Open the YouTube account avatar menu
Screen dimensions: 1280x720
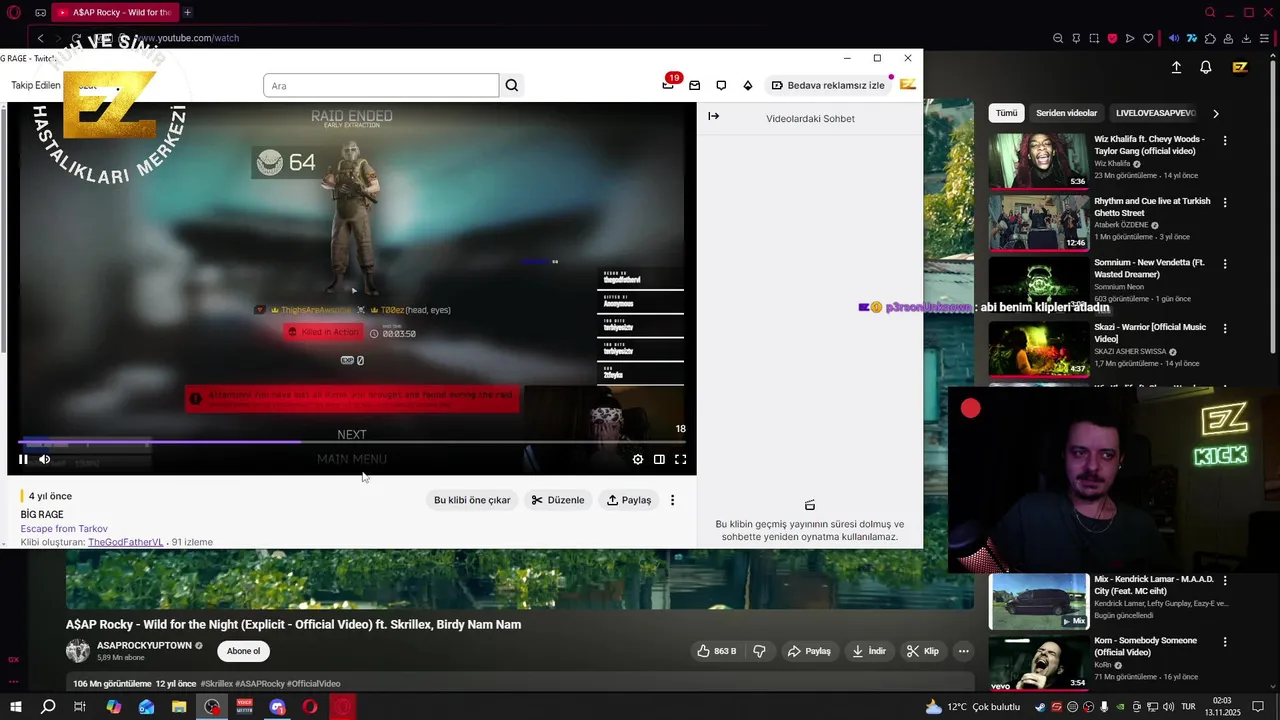point(1240,67)
